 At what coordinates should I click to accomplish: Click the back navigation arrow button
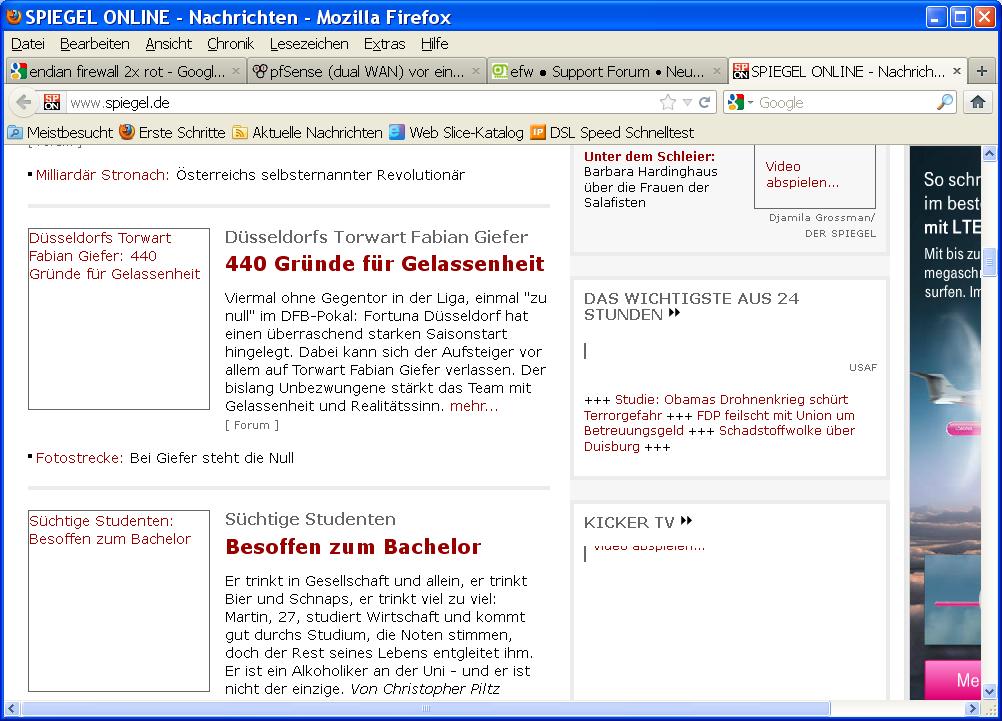[24, 102]
